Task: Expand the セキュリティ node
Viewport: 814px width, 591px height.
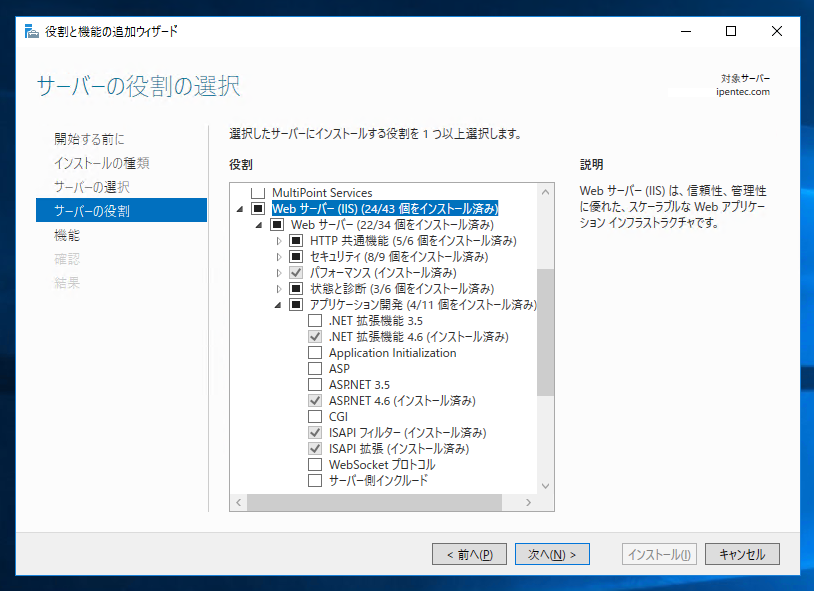Action: pyautogui.click(x=279, y=257)
